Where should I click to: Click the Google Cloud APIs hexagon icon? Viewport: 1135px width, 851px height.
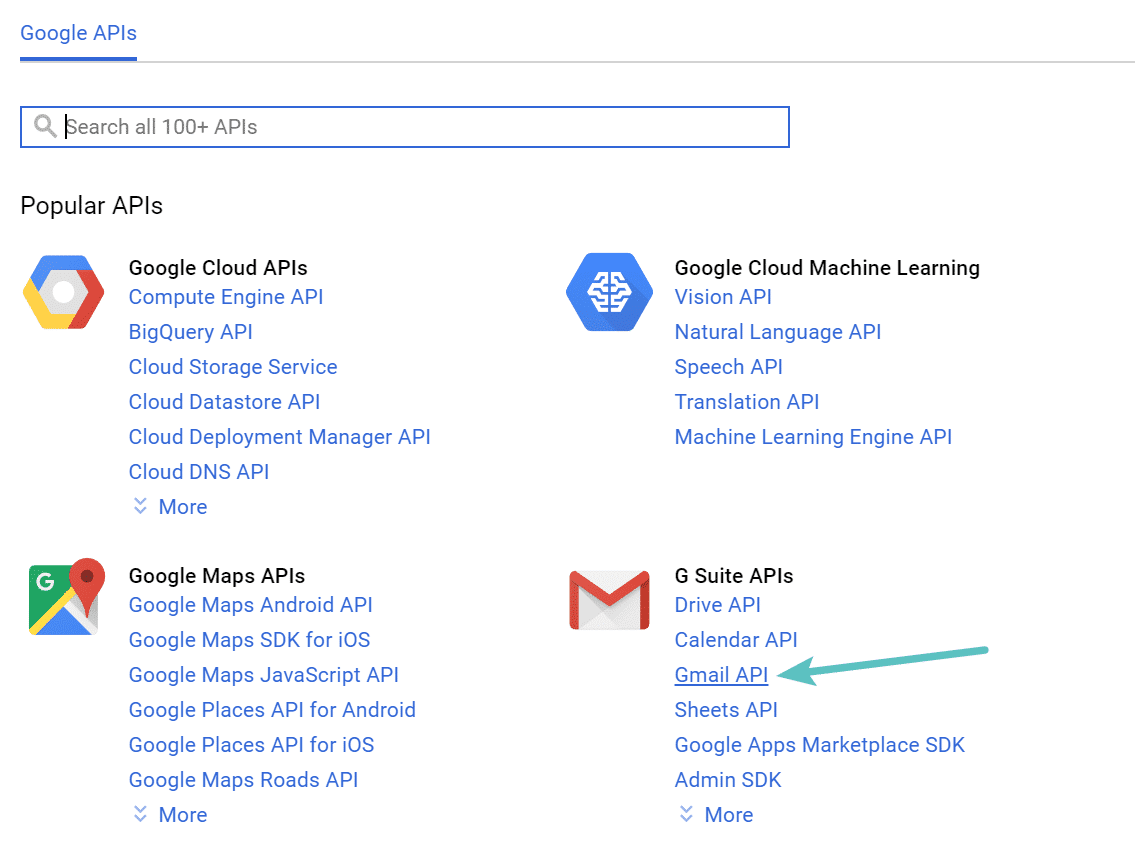point(62,292)
